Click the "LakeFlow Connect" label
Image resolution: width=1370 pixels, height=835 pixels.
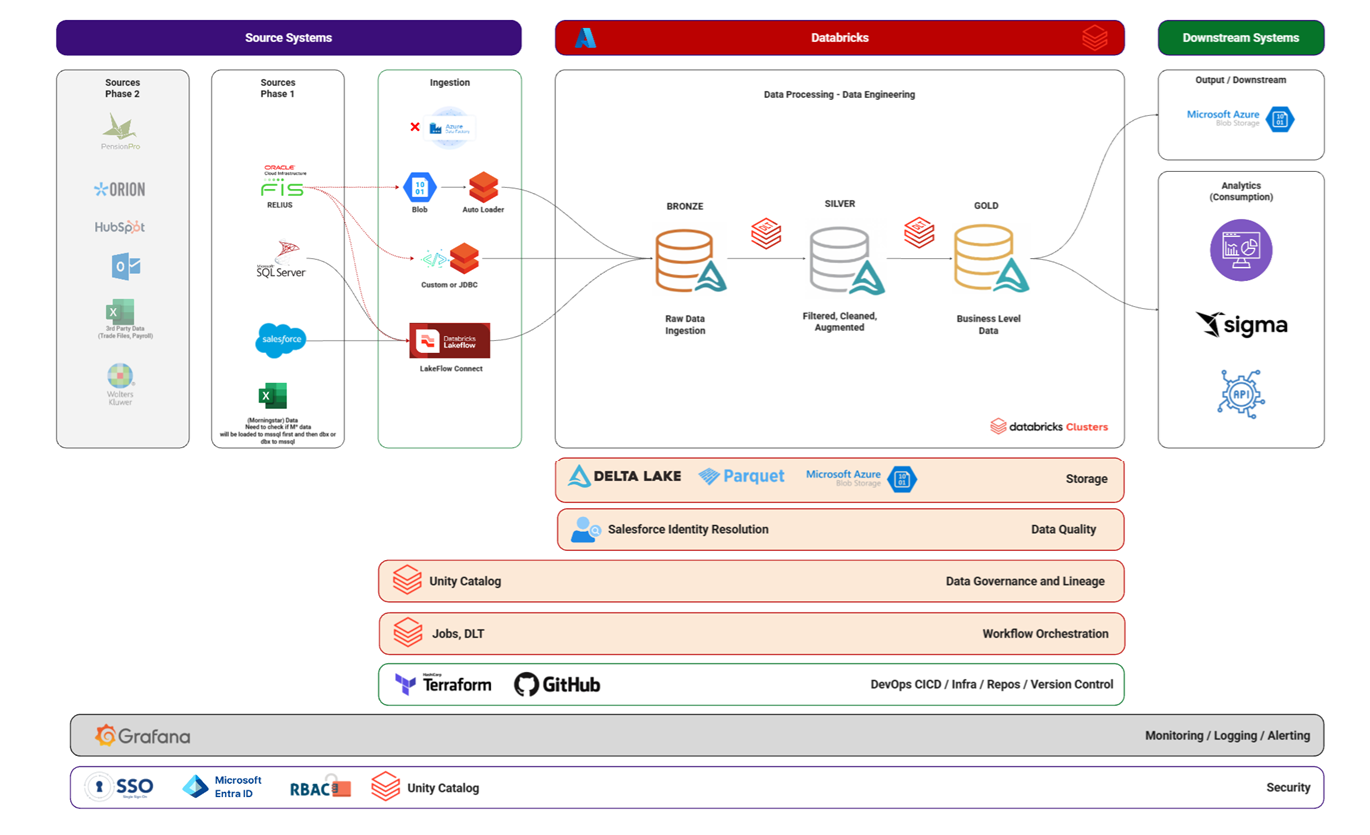click(451, 369)
